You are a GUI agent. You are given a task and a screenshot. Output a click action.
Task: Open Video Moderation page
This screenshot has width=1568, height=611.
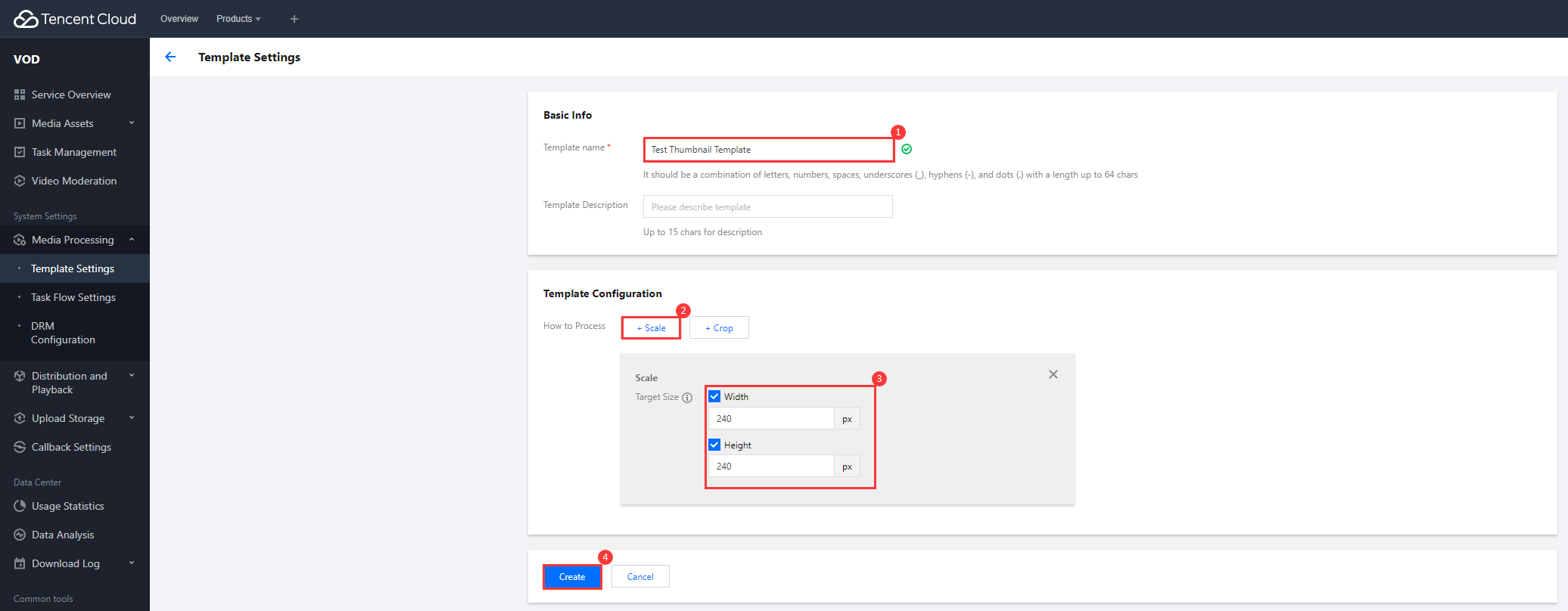coord(75,181)
